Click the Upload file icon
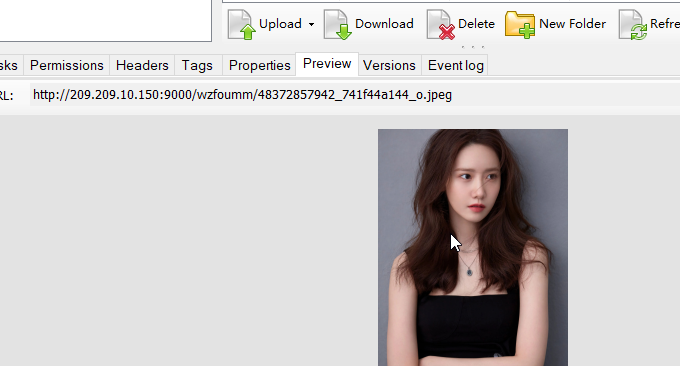680x366 pixels. pyautogui.click(x=242, y=25)
